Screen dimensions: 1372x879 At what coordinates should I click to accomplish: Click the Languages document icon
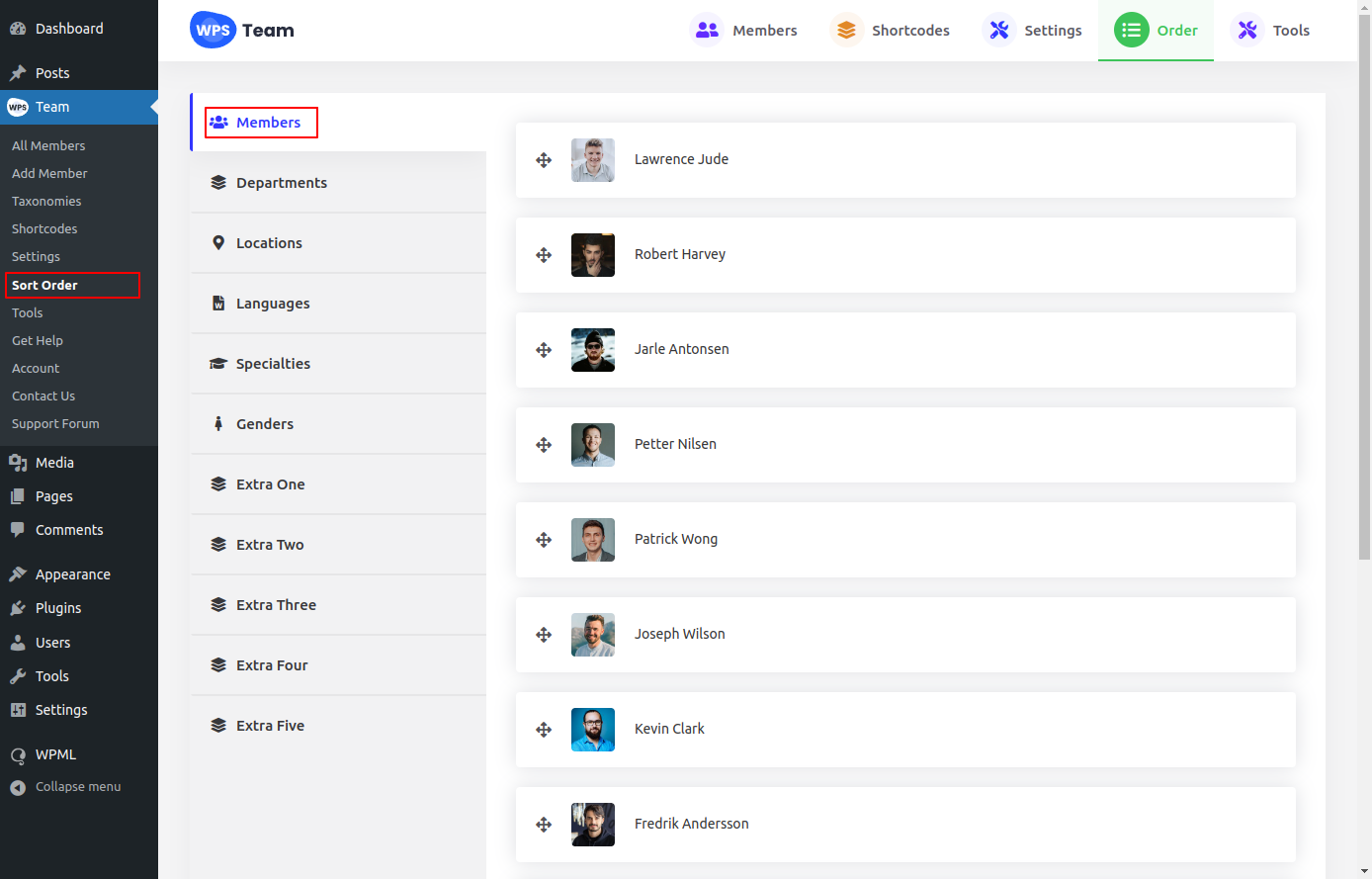[x=218, y=304]
